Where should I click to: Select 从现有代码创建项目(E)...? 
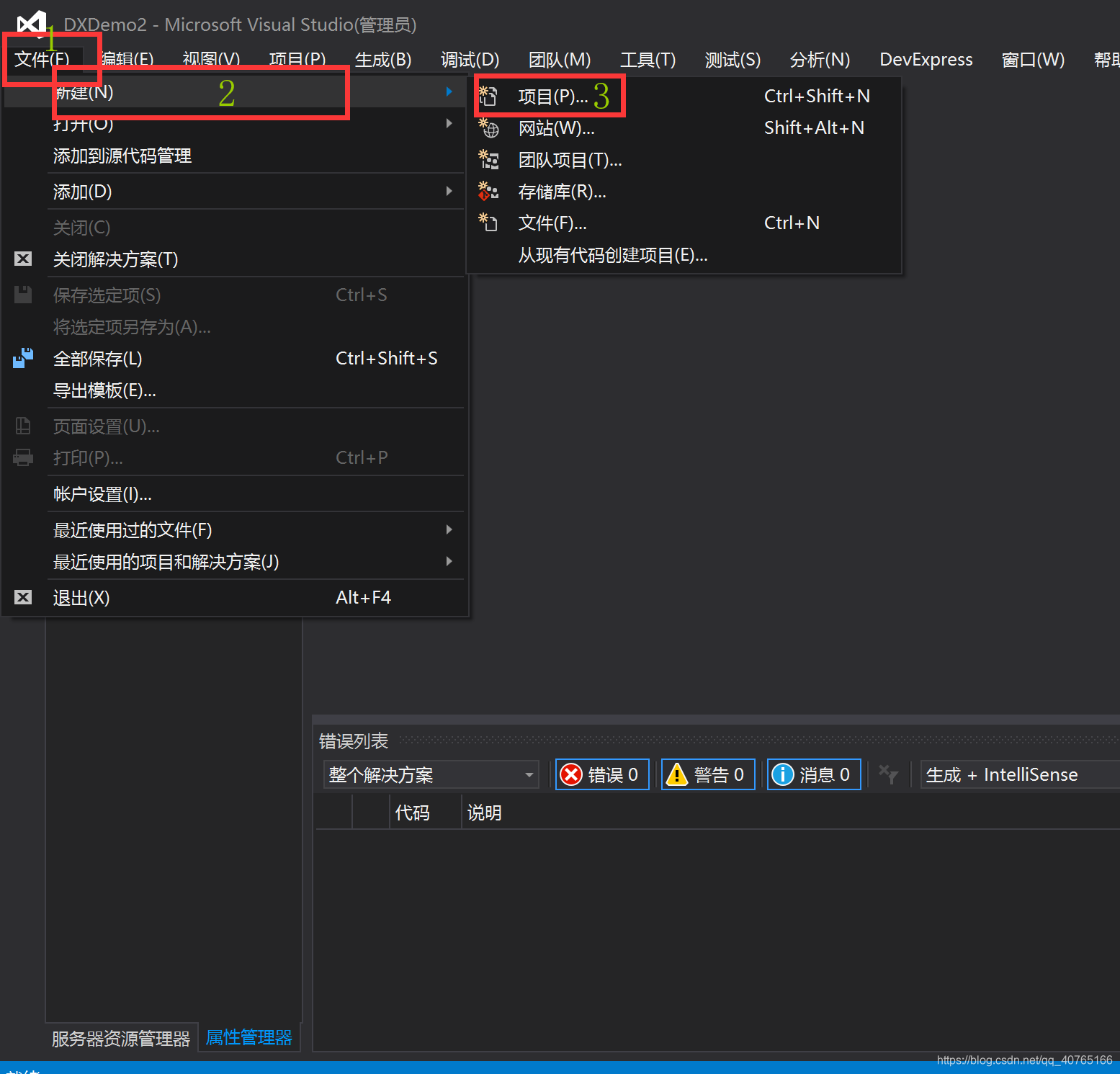click(x=684, y=254)
